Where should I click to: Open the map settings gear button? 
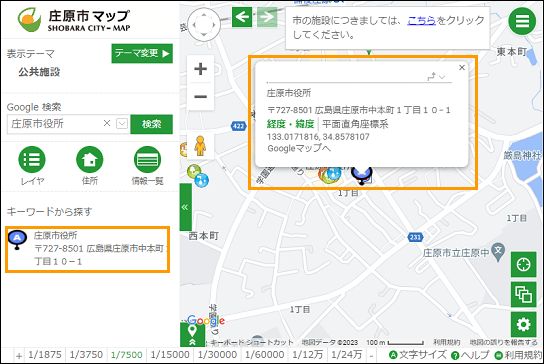click(524, 324)
